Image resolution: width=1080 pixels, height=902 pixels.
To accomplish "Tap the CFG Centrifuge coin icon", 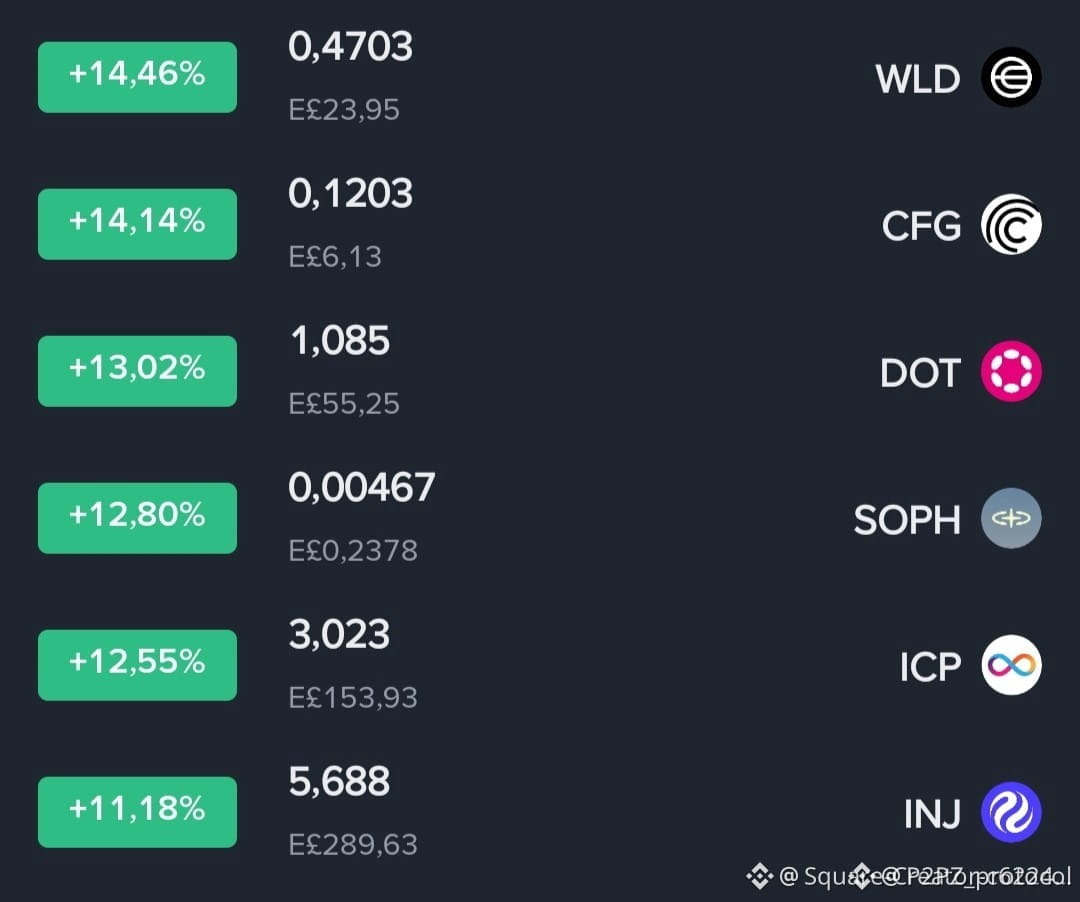I will (x=1011, y=224).
